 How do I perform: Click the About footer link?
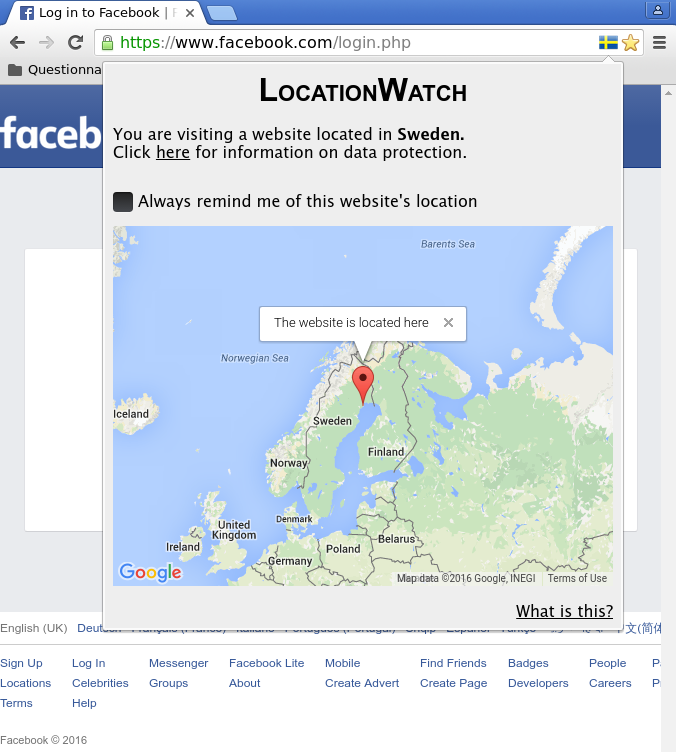point(245,683)
